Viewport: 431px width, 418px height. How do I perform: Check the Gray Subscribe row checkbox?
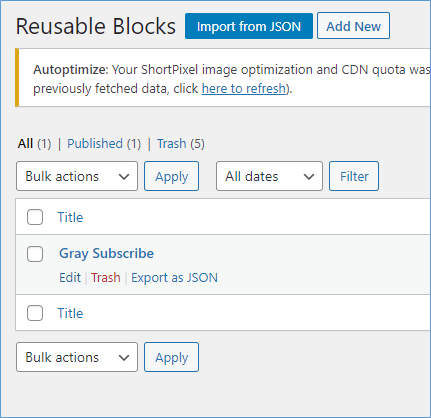tap(35, 254)
